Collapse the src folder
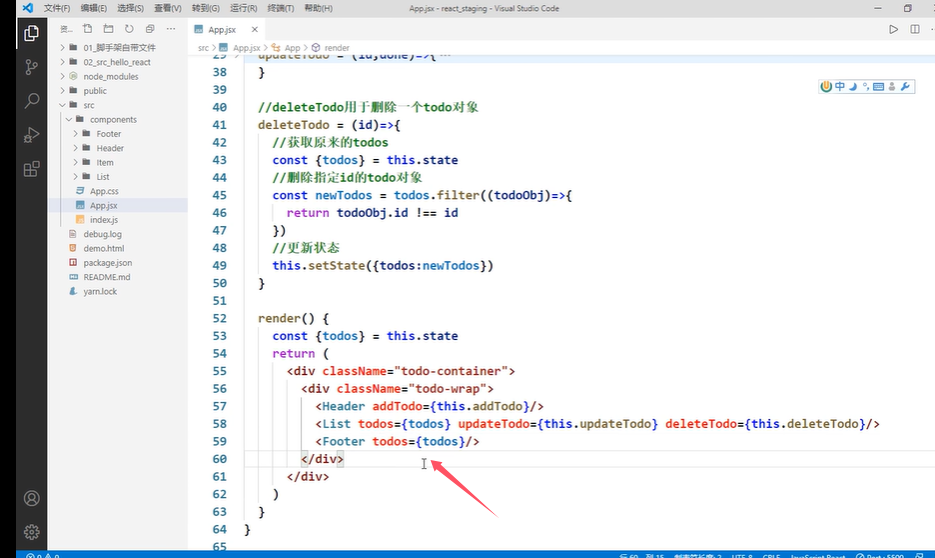935x558 pixels. click(x=89, y=105)
